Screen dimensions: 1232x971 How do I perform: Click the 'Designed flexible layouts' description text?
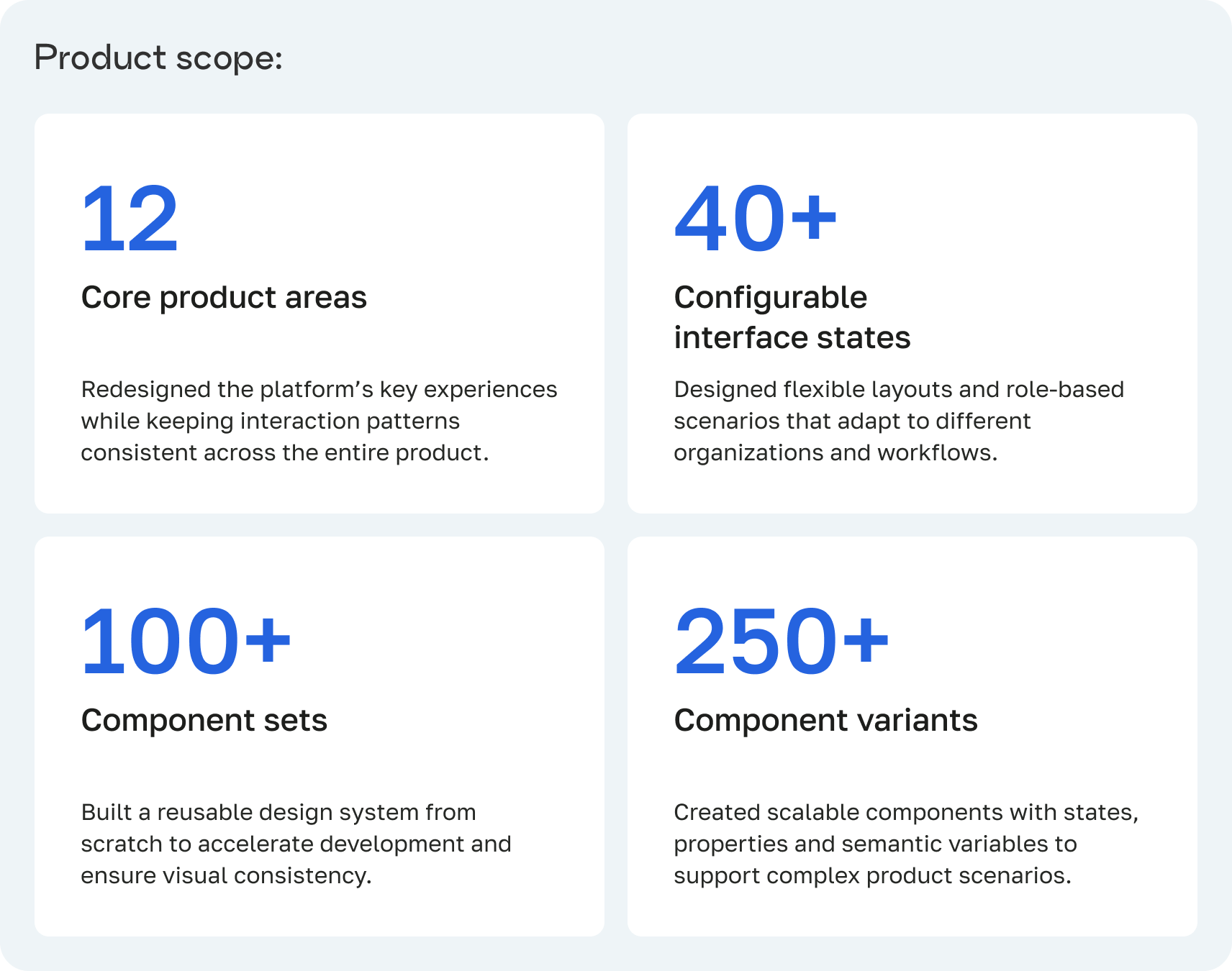(899, 421)
